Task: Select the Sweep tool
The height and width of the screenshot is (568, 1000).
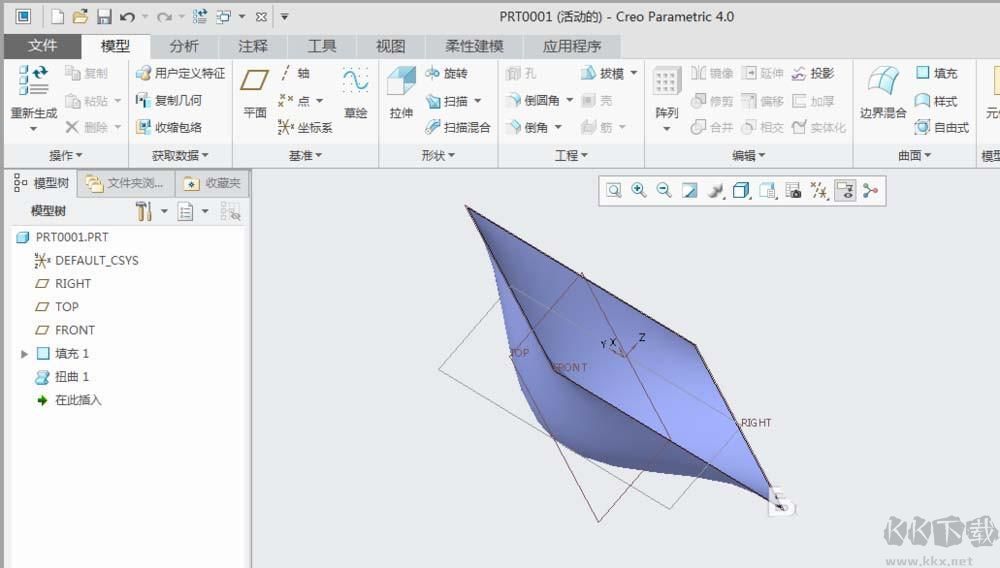Action: click(x=448, y=101)
